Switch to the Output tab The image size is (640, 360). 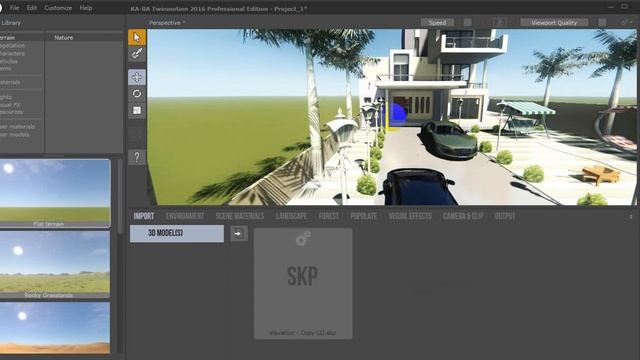[x=505, y=216]
